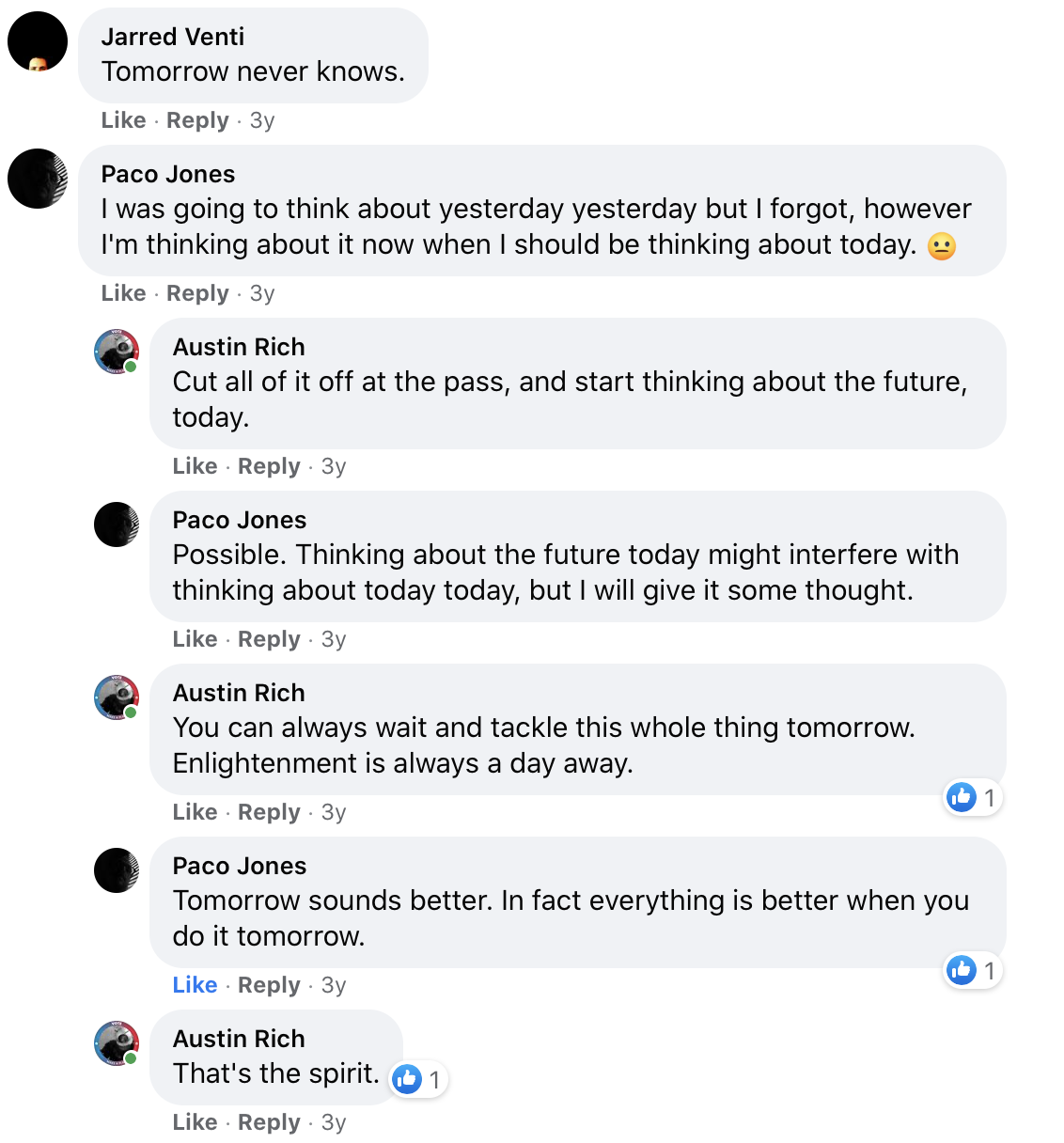Click Jarred Venti's profile picture

tap(38, 42)
